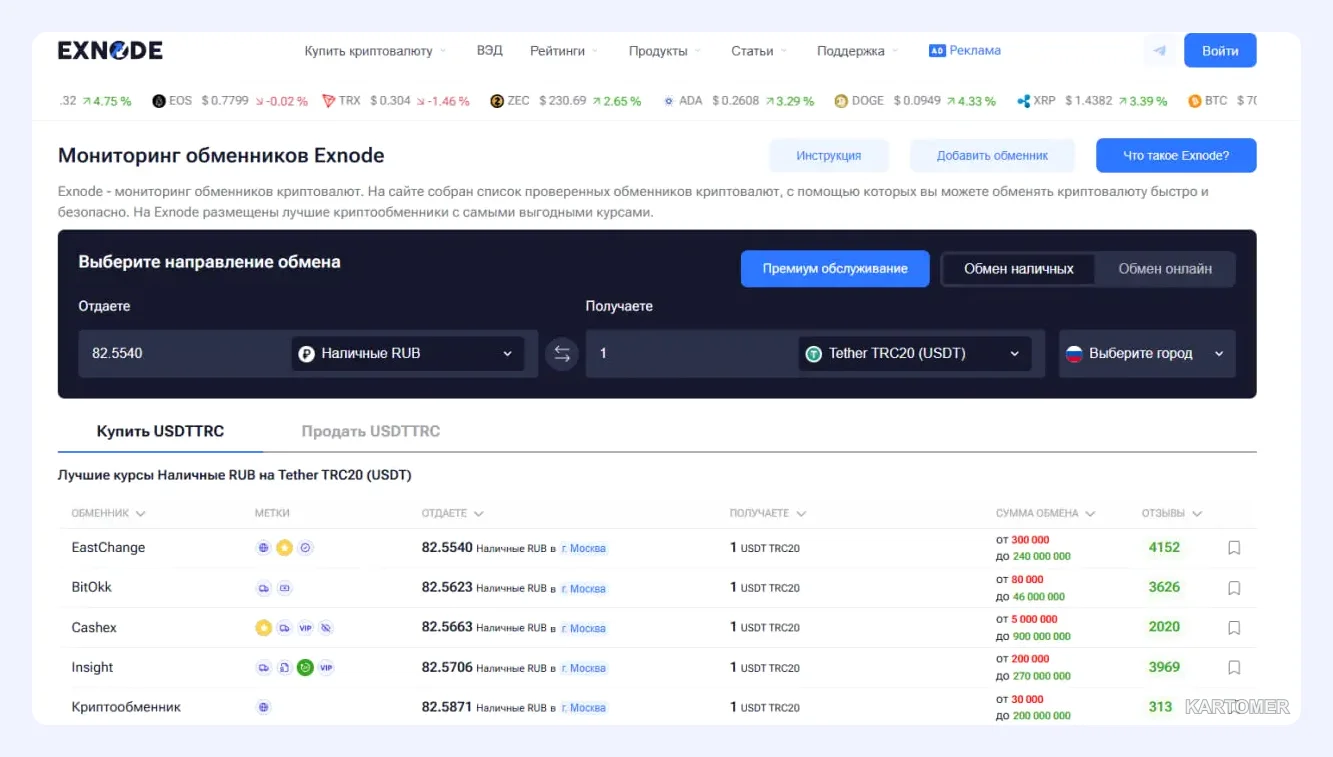
Task: Switch to Обмен онлайн mode
Action: [1165, 269]
